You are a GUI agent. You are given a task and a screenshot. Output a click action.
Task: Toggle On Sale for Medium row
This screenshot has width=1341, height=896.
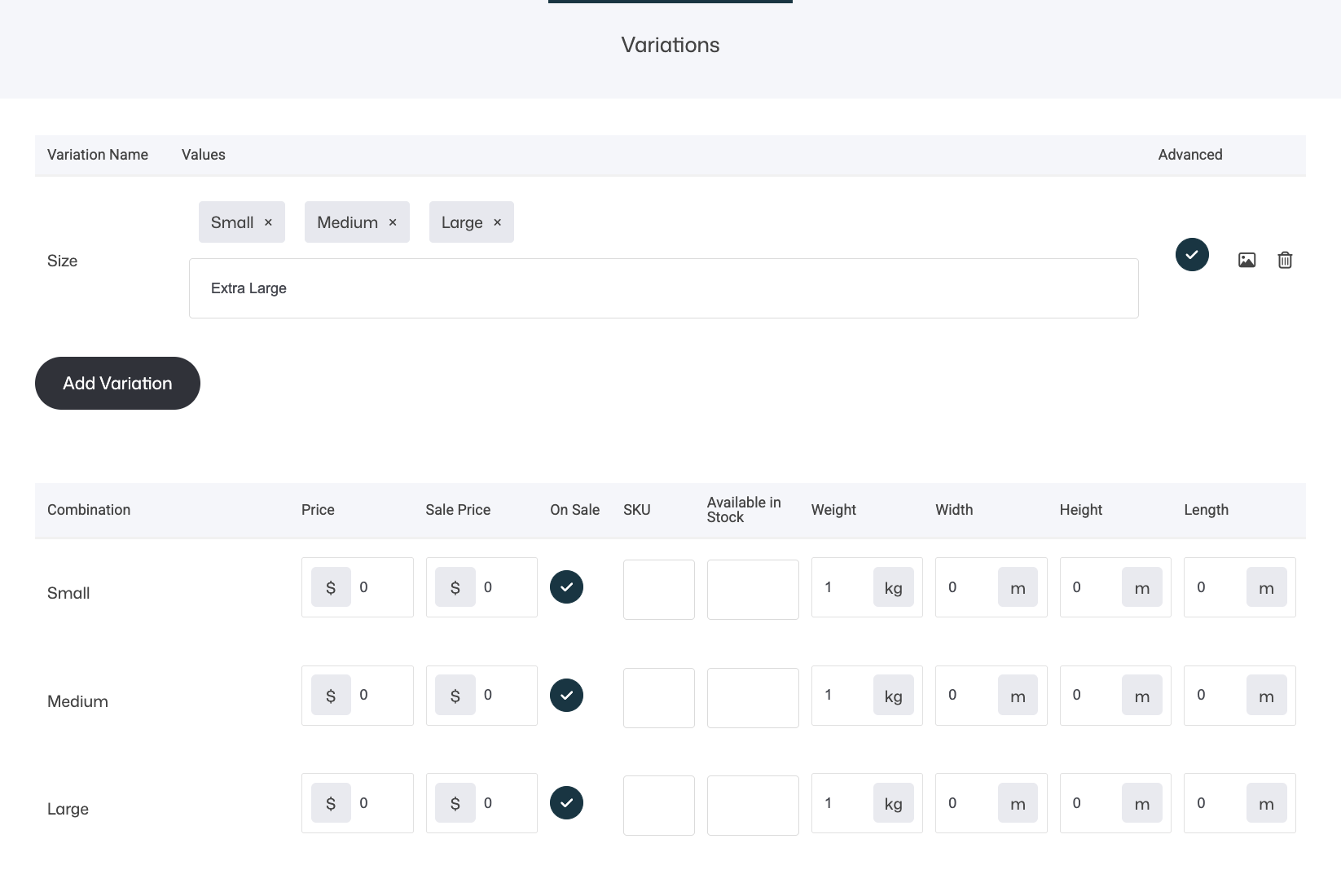566,696
